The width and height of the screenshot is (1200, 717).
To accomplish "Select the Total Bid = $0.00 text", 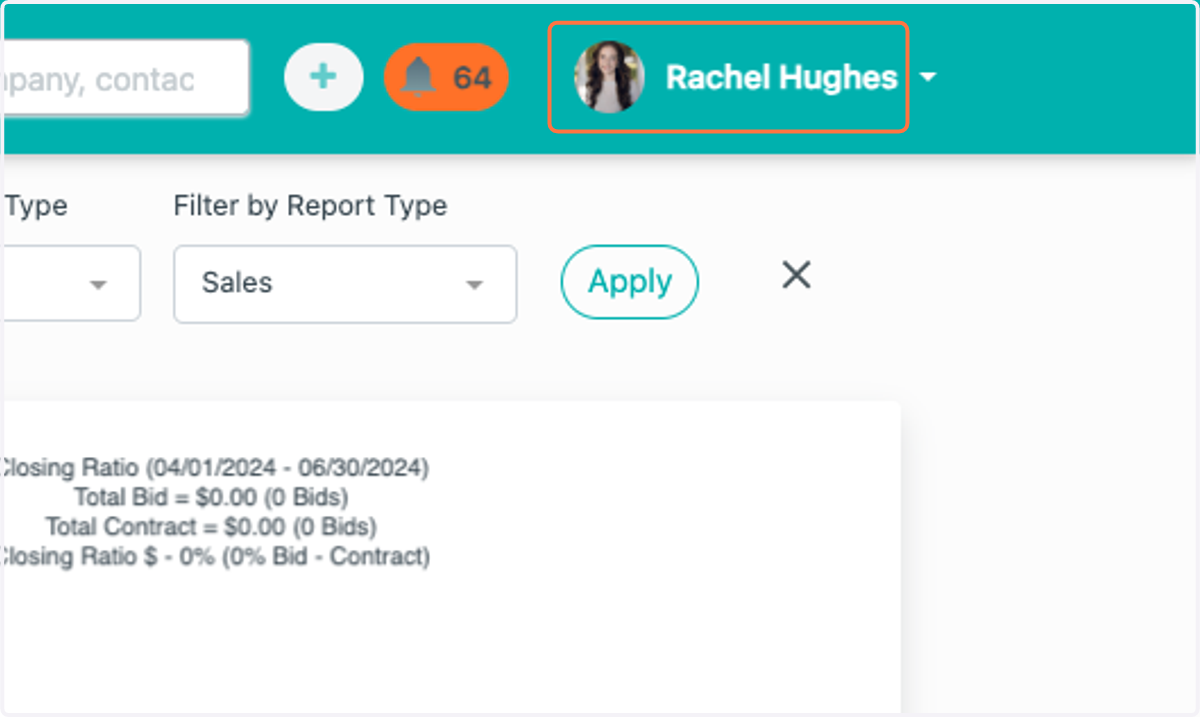I will click(x=211, y=497).
